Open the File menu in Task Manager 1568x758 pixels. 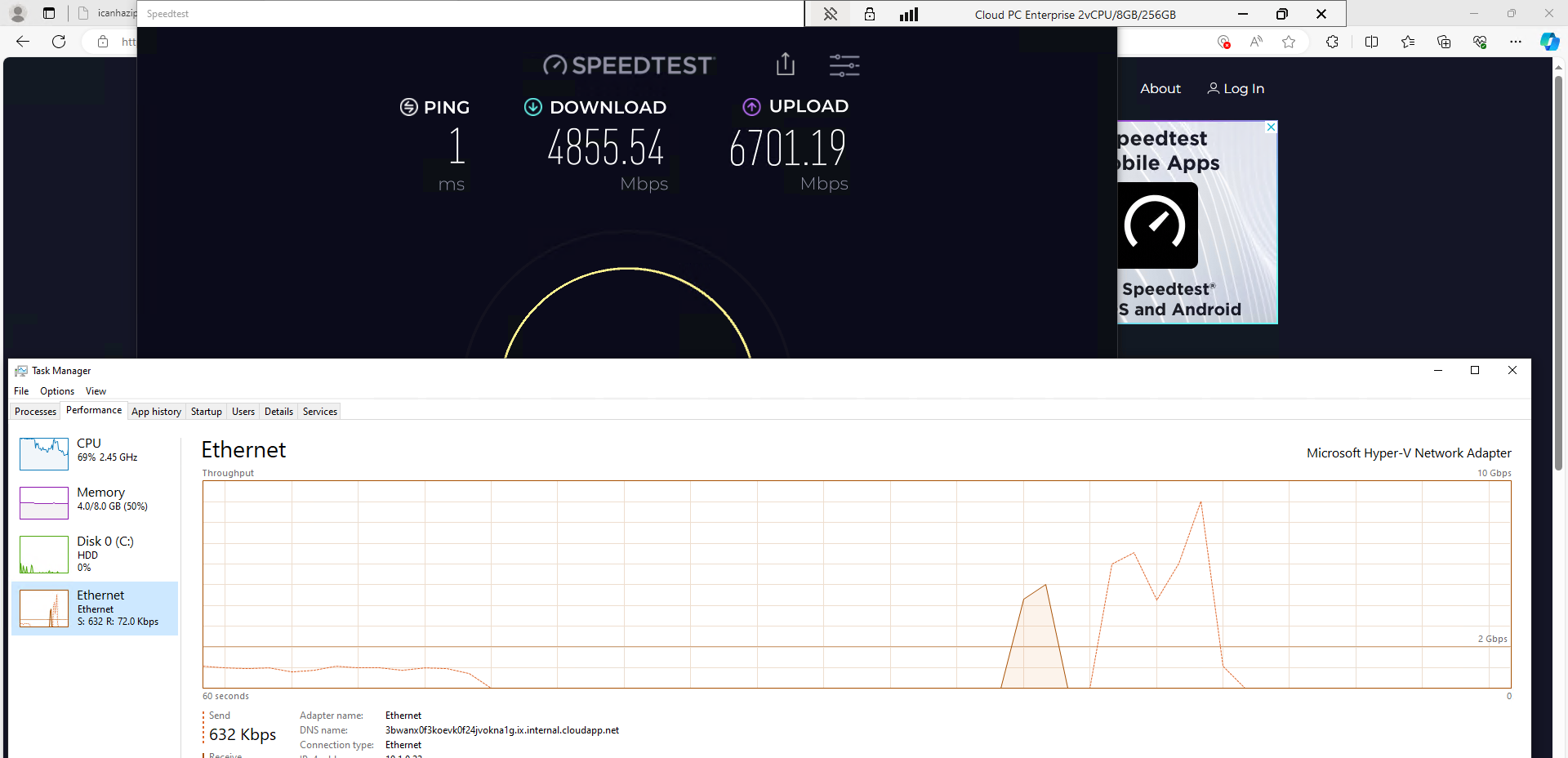[21, 391]
